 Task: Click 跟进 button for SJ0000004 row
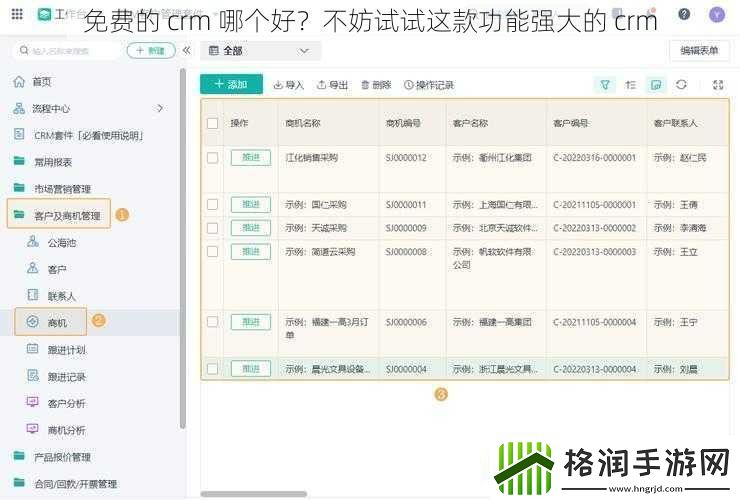pyautogui.click(x=251, y=369)
